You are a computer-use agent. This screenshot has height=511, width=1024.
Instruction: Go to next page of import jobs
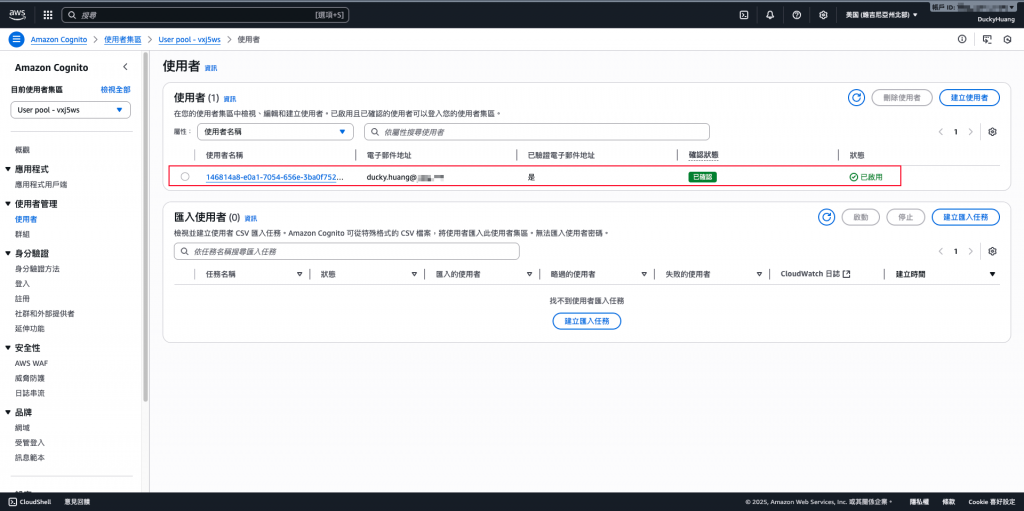[x=970, y=251]
